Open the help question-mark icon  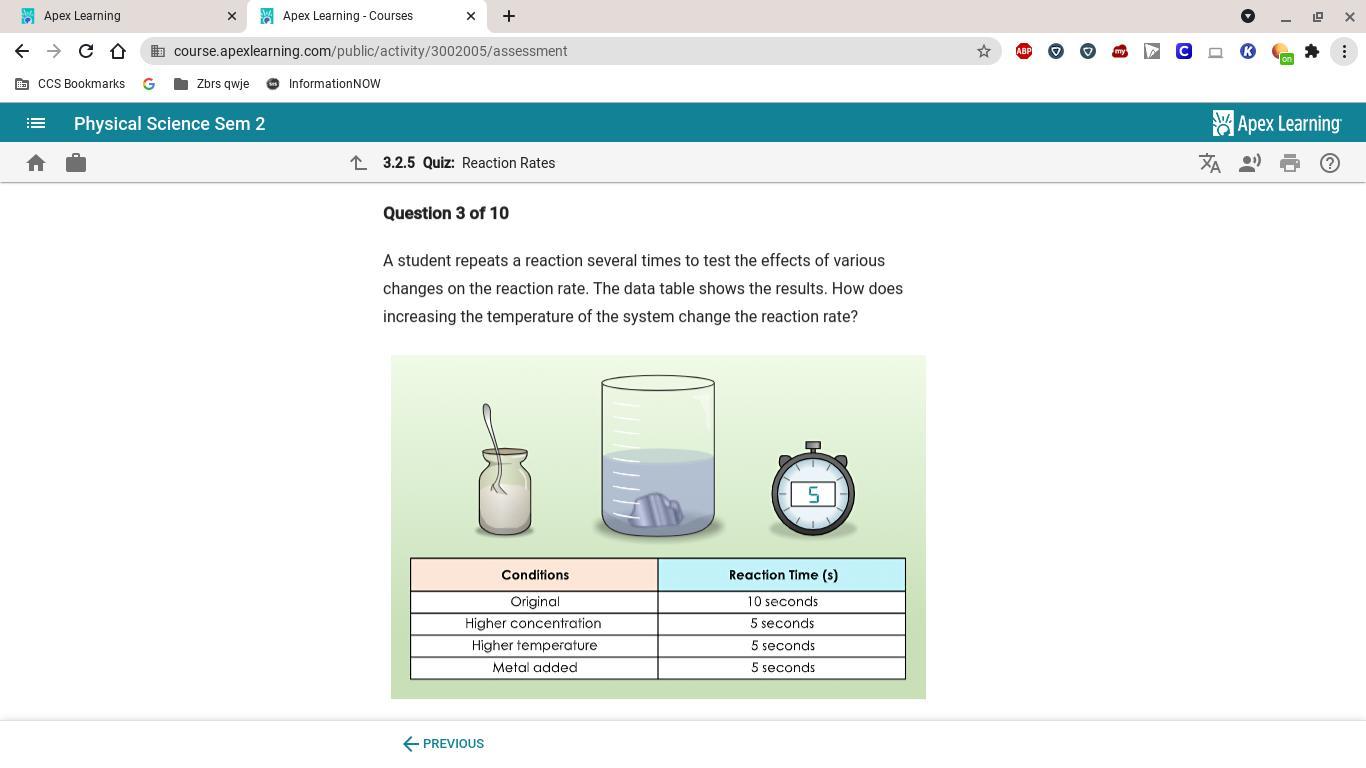pos(1330,163)
